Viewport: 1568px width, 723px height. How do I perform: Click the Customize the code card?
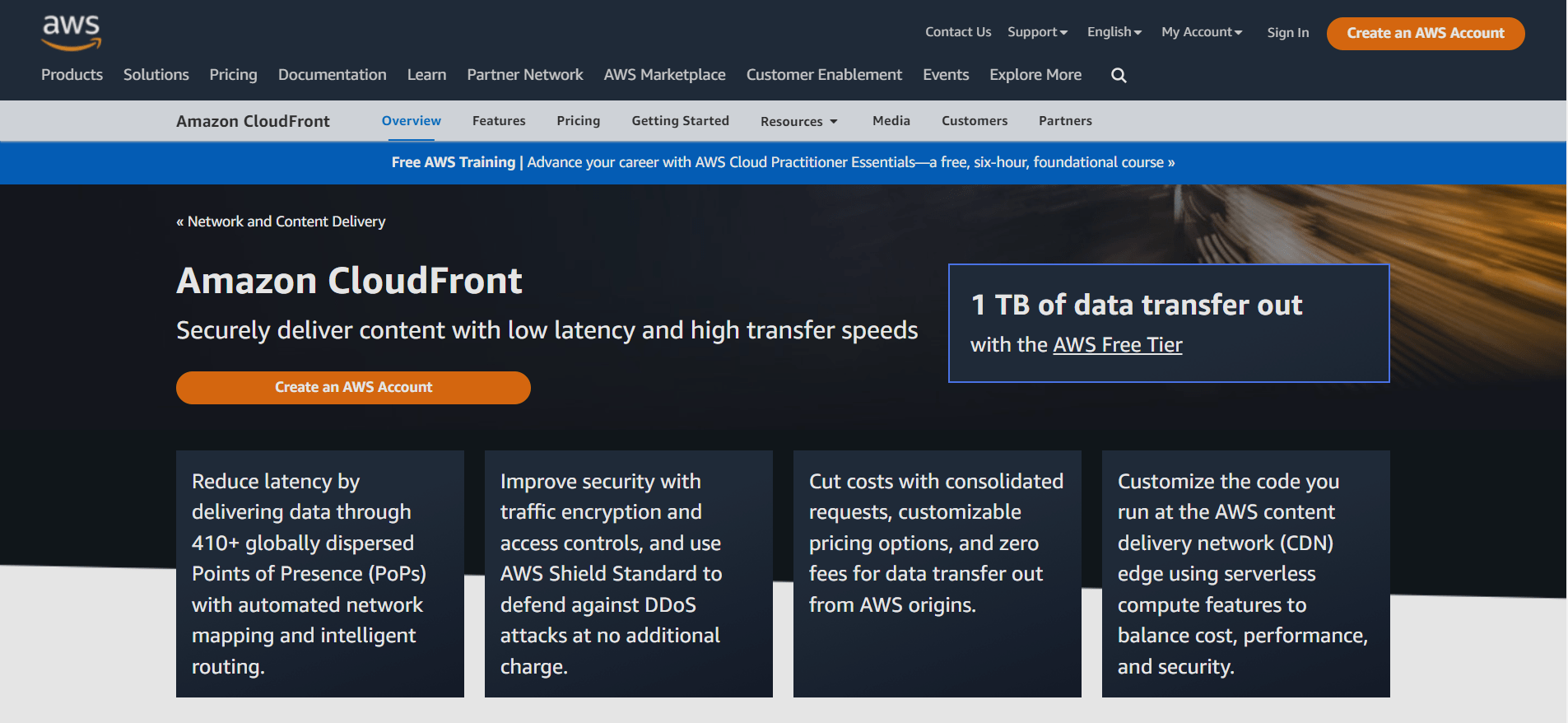pyautogui.click(x=1246, y=574)
